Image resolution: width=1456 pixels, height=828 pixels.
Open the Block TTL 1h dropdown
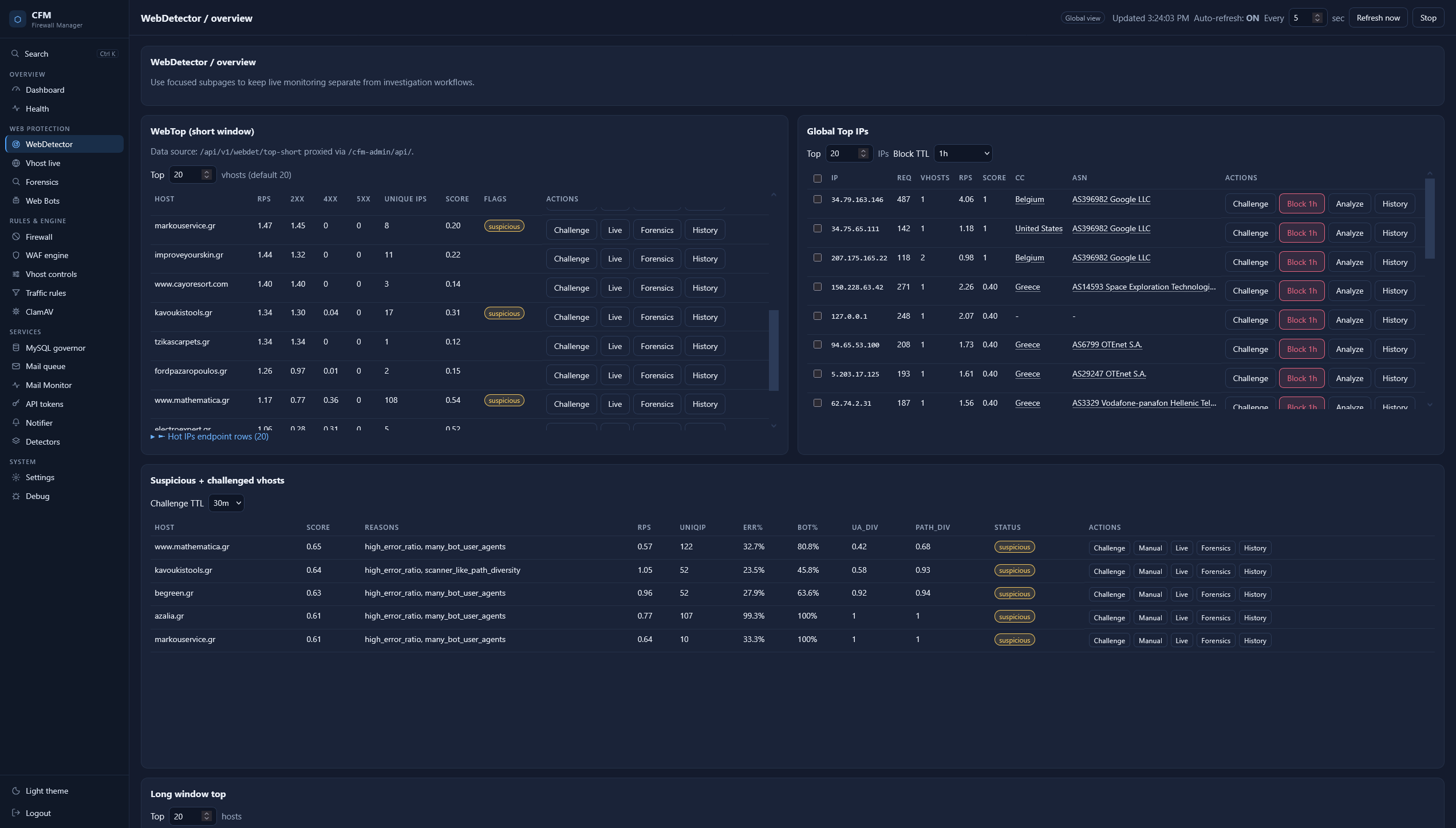tap(963, 153)
